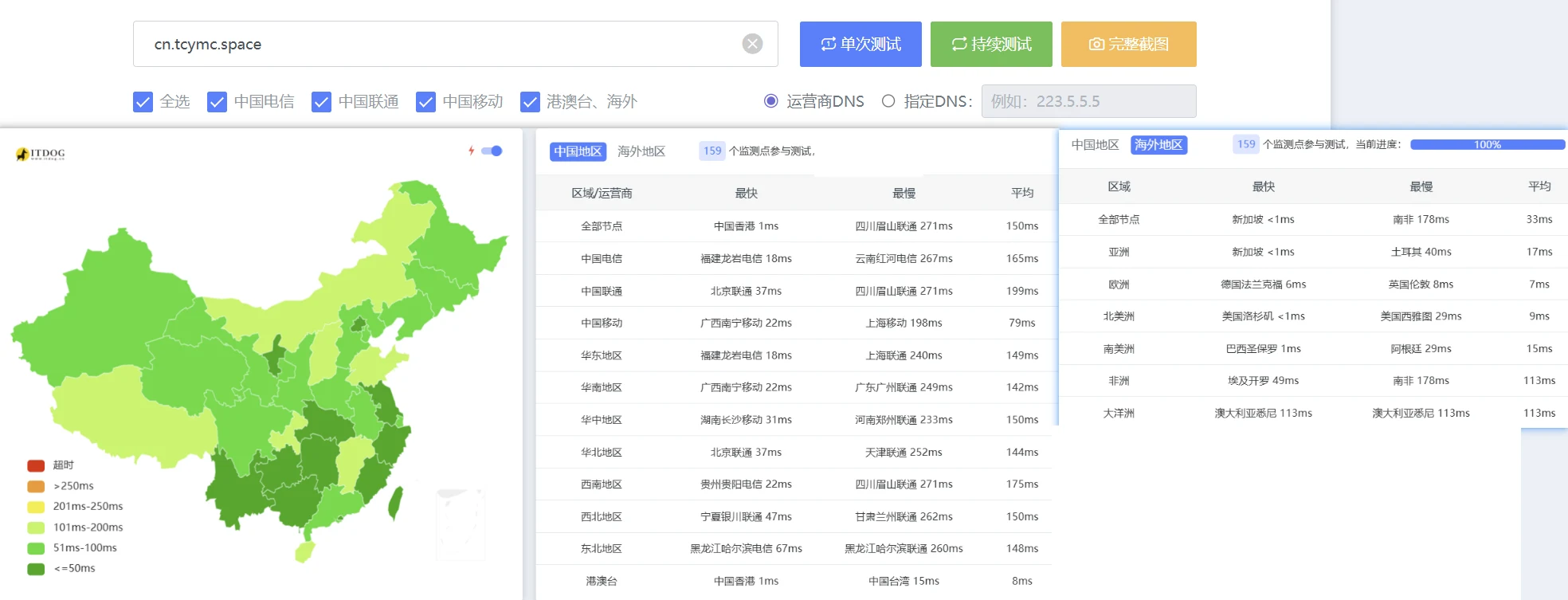Click the 南非 178ms cell in overseas 全部节点 row
1568x600 pixels.
point(1421,219)
